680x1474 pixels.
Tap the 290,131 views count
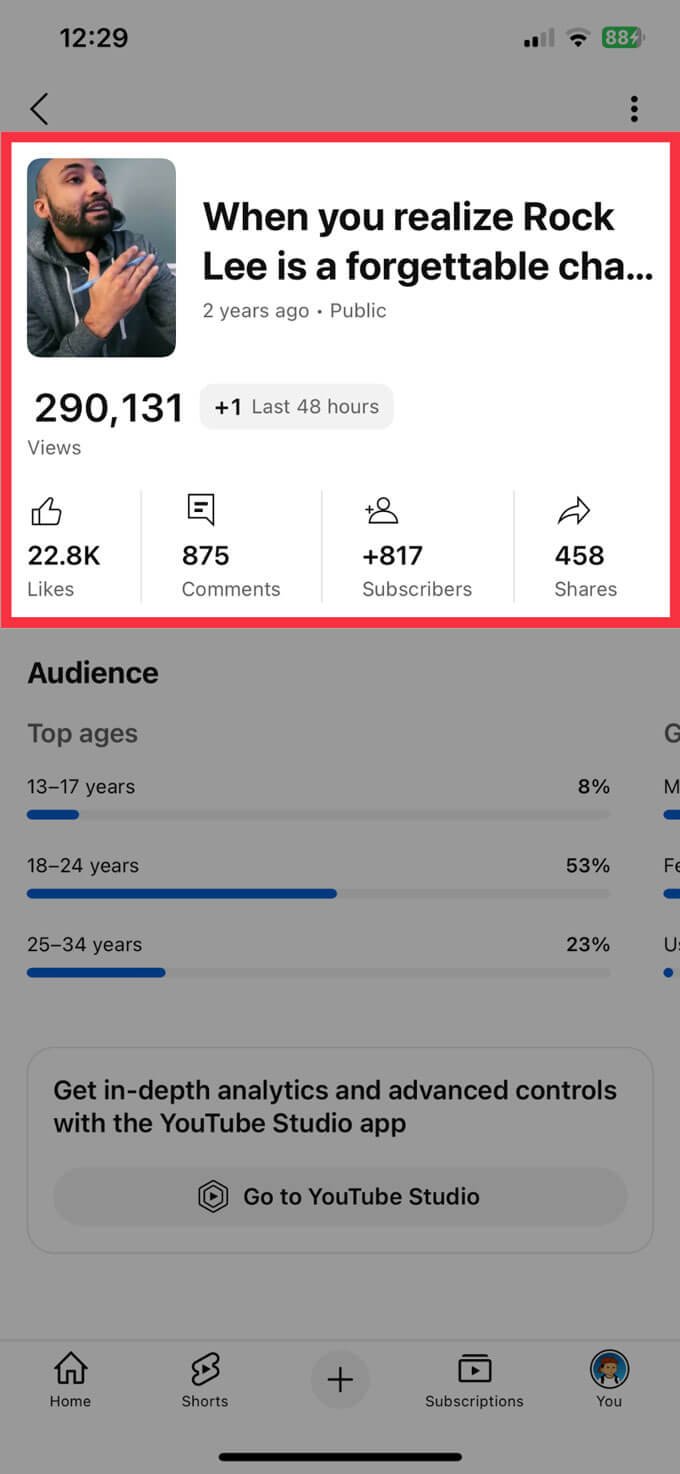tap(108, 408)
